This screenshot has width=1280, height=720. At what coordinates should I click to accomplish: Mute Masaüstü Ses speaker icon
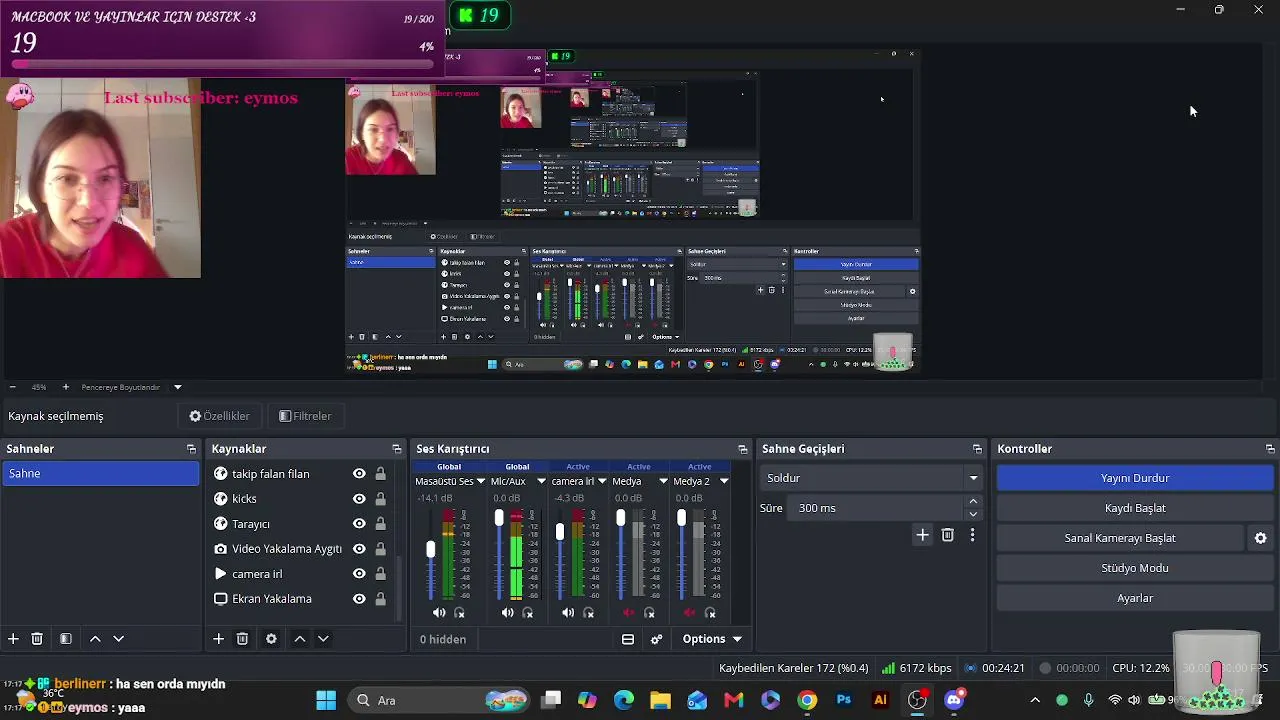point(439,613)
